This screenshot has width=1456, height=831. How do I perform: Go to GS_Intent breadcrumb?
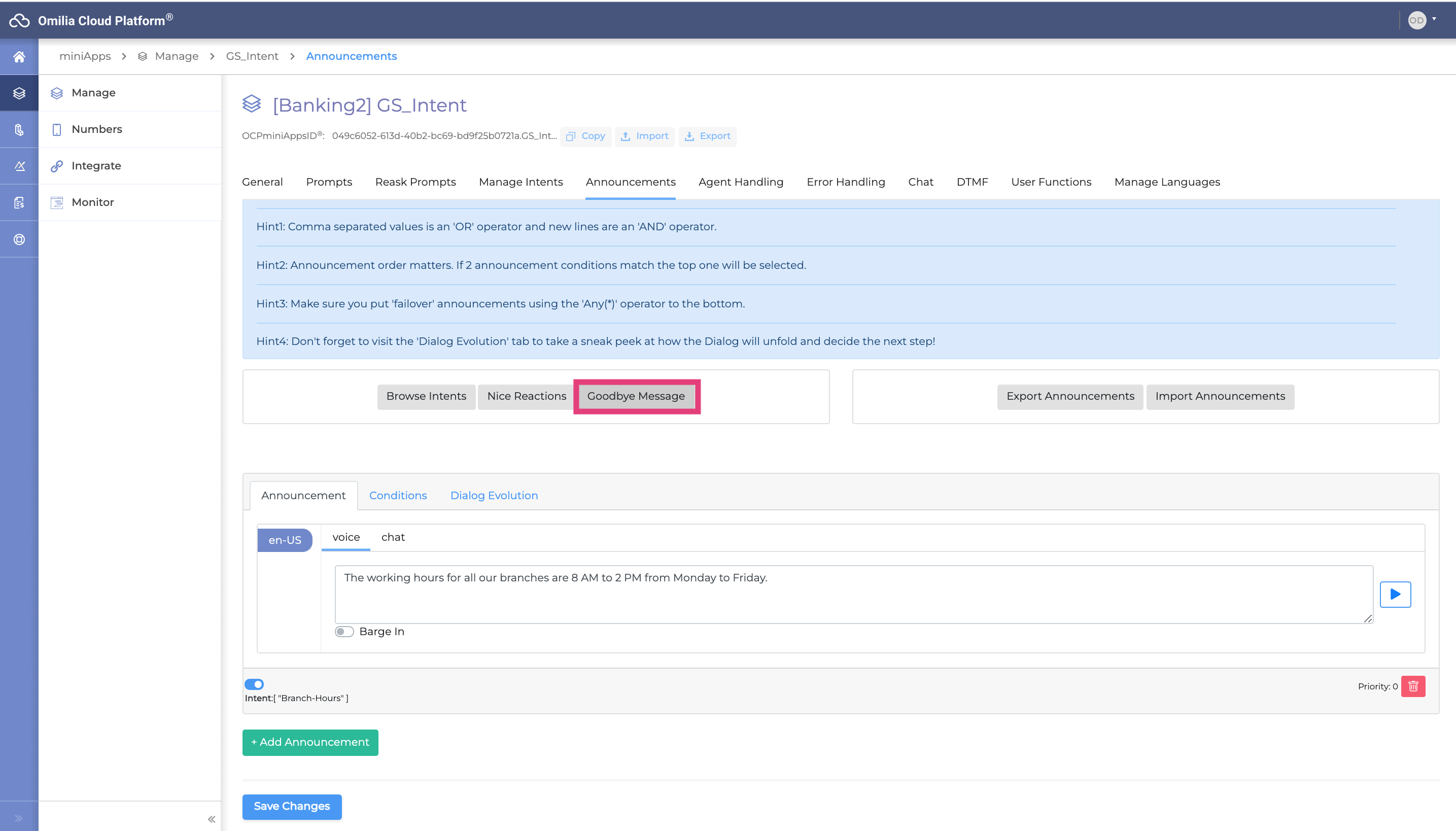(252, 56)
